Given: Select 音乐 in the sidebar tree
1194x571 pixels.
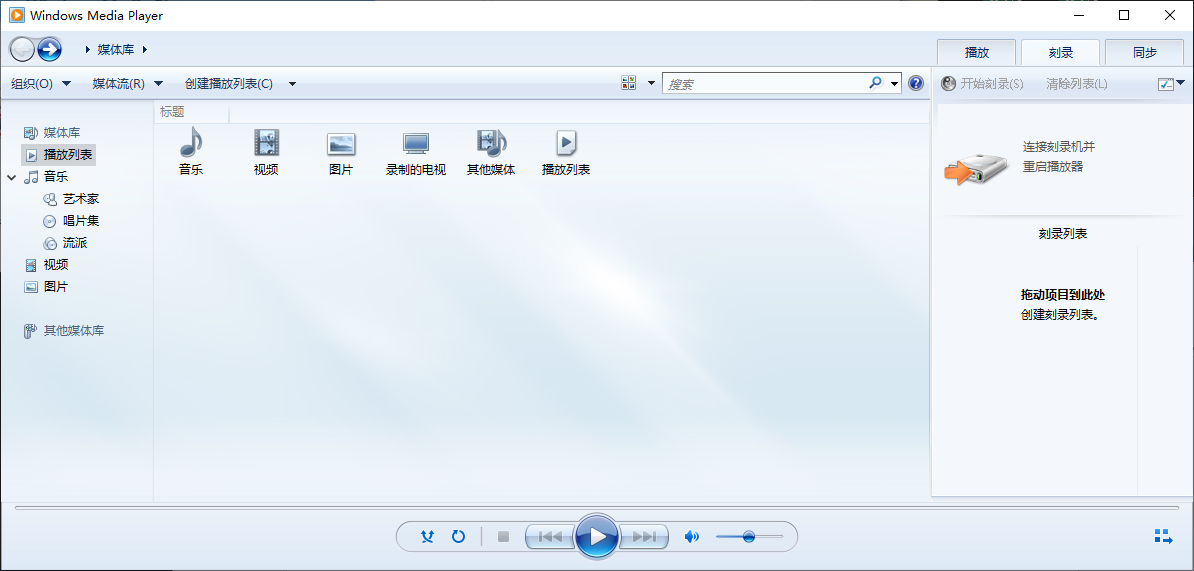Looking at the screenshot, I should tap(56, 177).
